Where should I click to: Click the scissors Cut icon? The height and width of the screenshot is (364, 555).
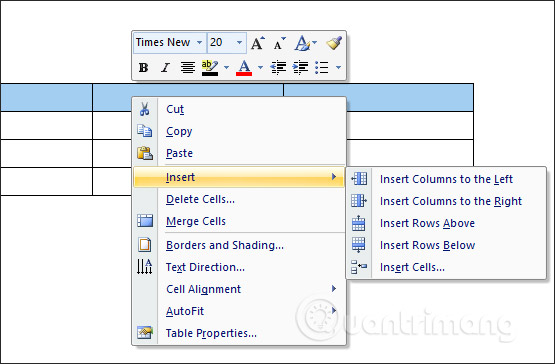[144, 109]
